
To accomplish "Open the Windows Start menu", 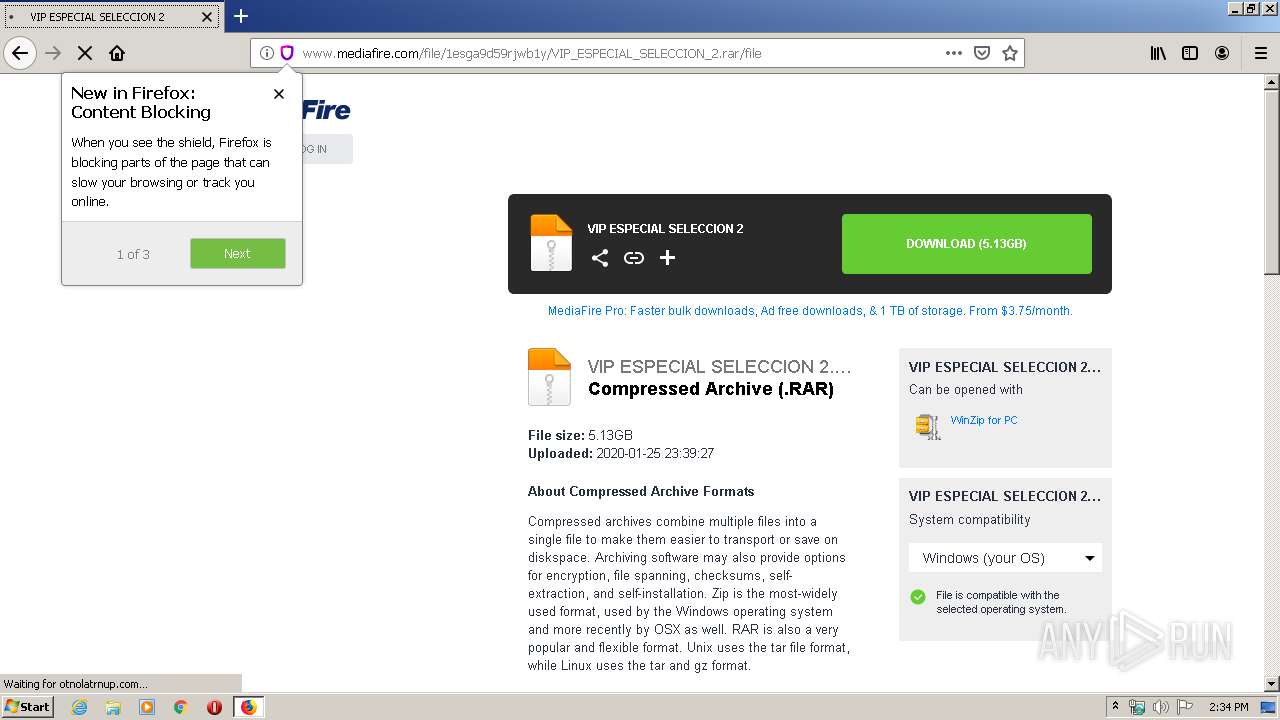I will pyautogui.click(x=28, y=706).
